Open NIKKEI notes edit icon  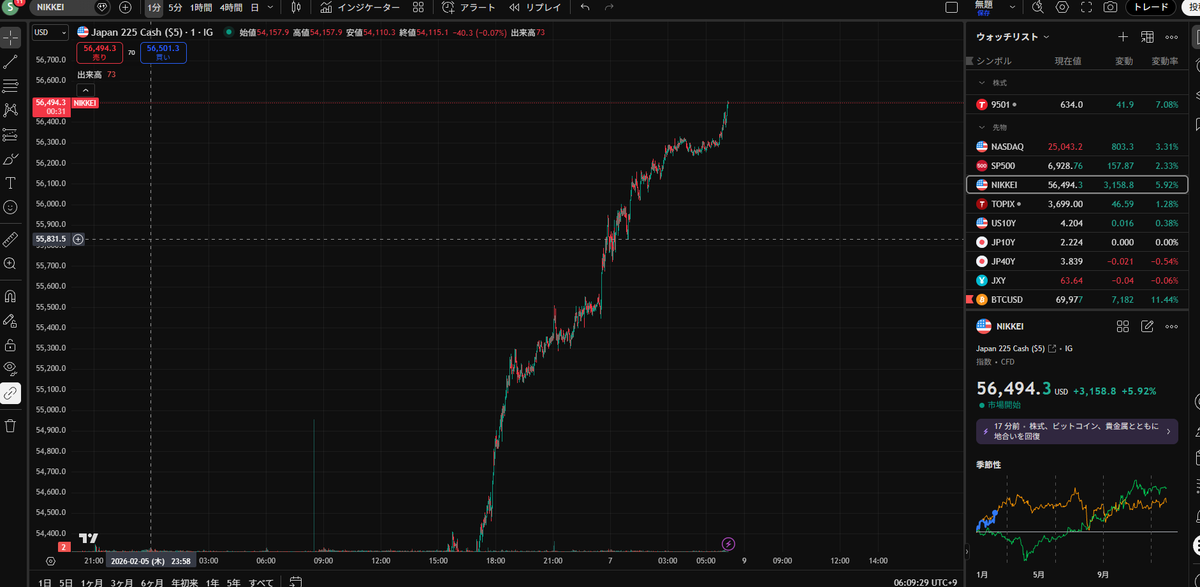click(x=1147, y=326)
